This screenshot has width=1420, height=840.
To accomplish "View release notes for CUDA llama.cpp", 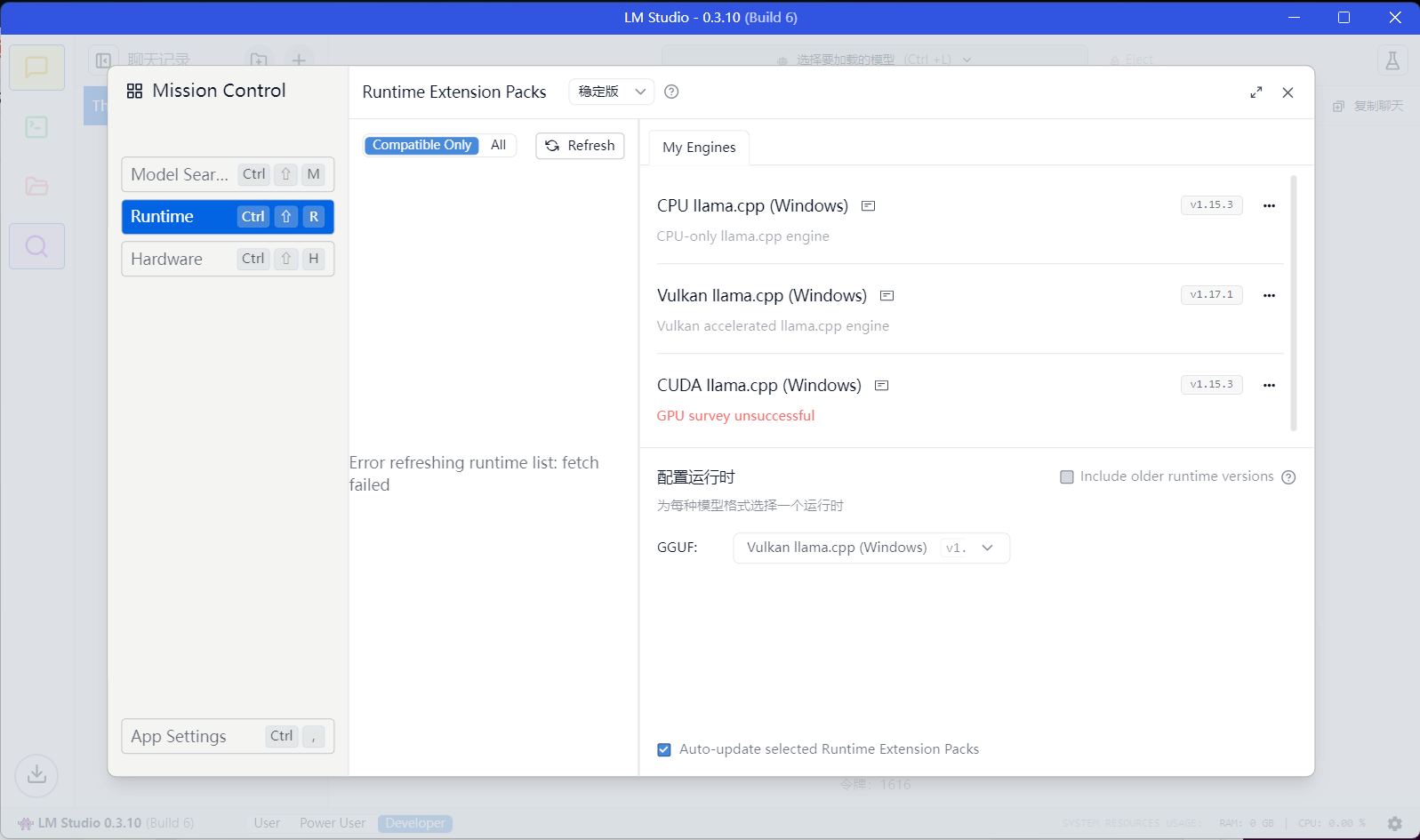I will click(x=881, y=386).
